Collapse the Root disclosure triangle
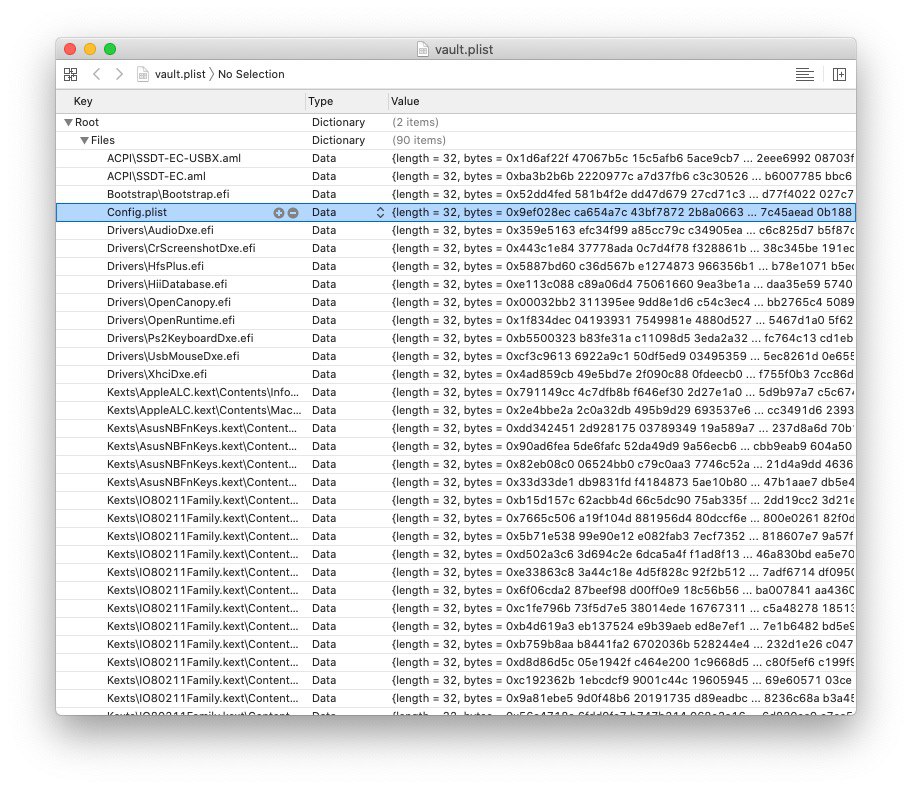The image size is (912, 789). 69,122
